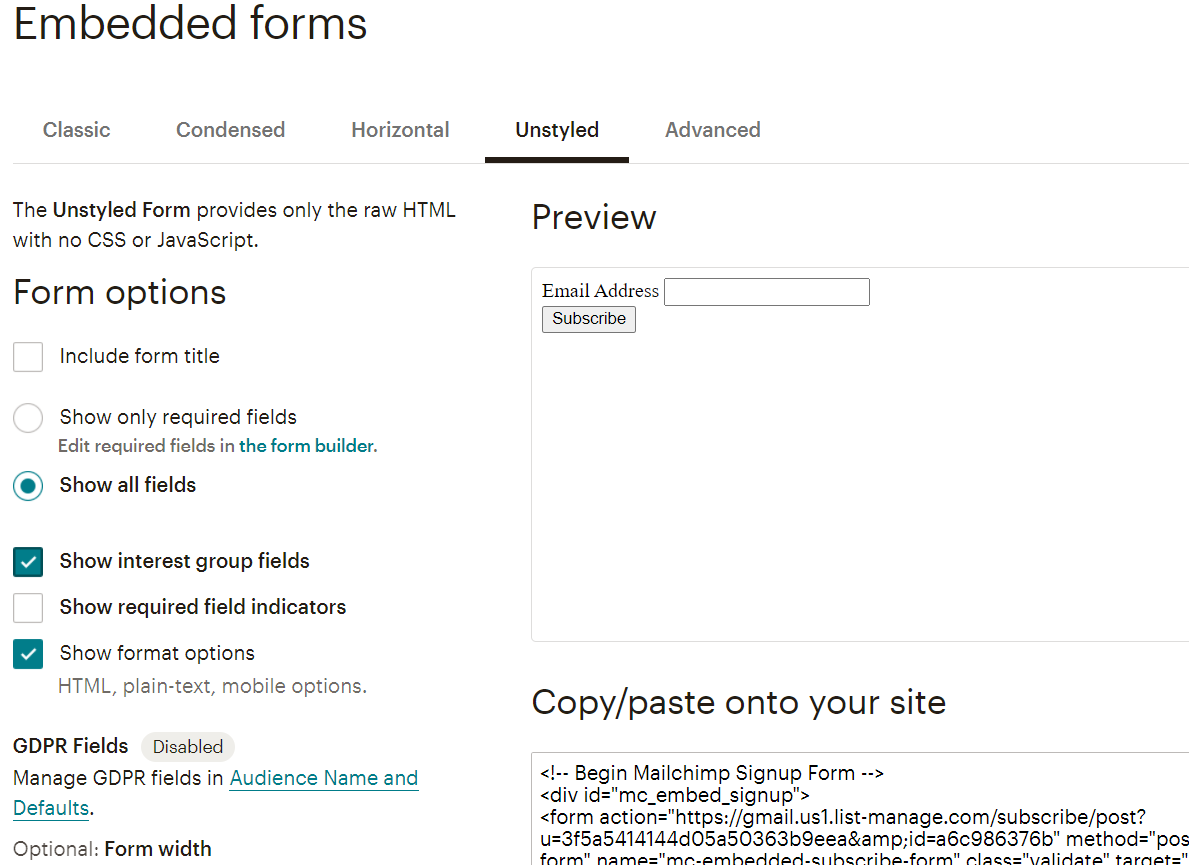
Task: Click the 'Email Address' label in preview
Action: click(x=601, y=291)
